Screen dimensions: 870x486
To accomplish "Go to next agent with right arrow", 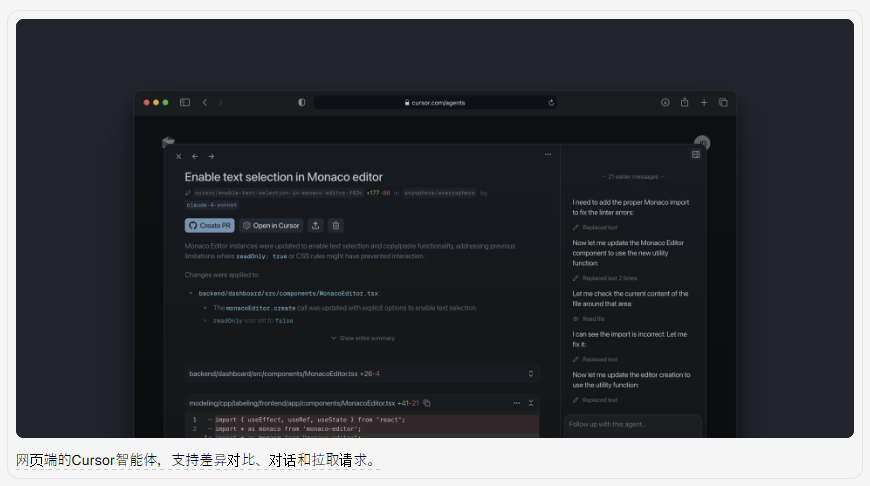I will point(211,156).
